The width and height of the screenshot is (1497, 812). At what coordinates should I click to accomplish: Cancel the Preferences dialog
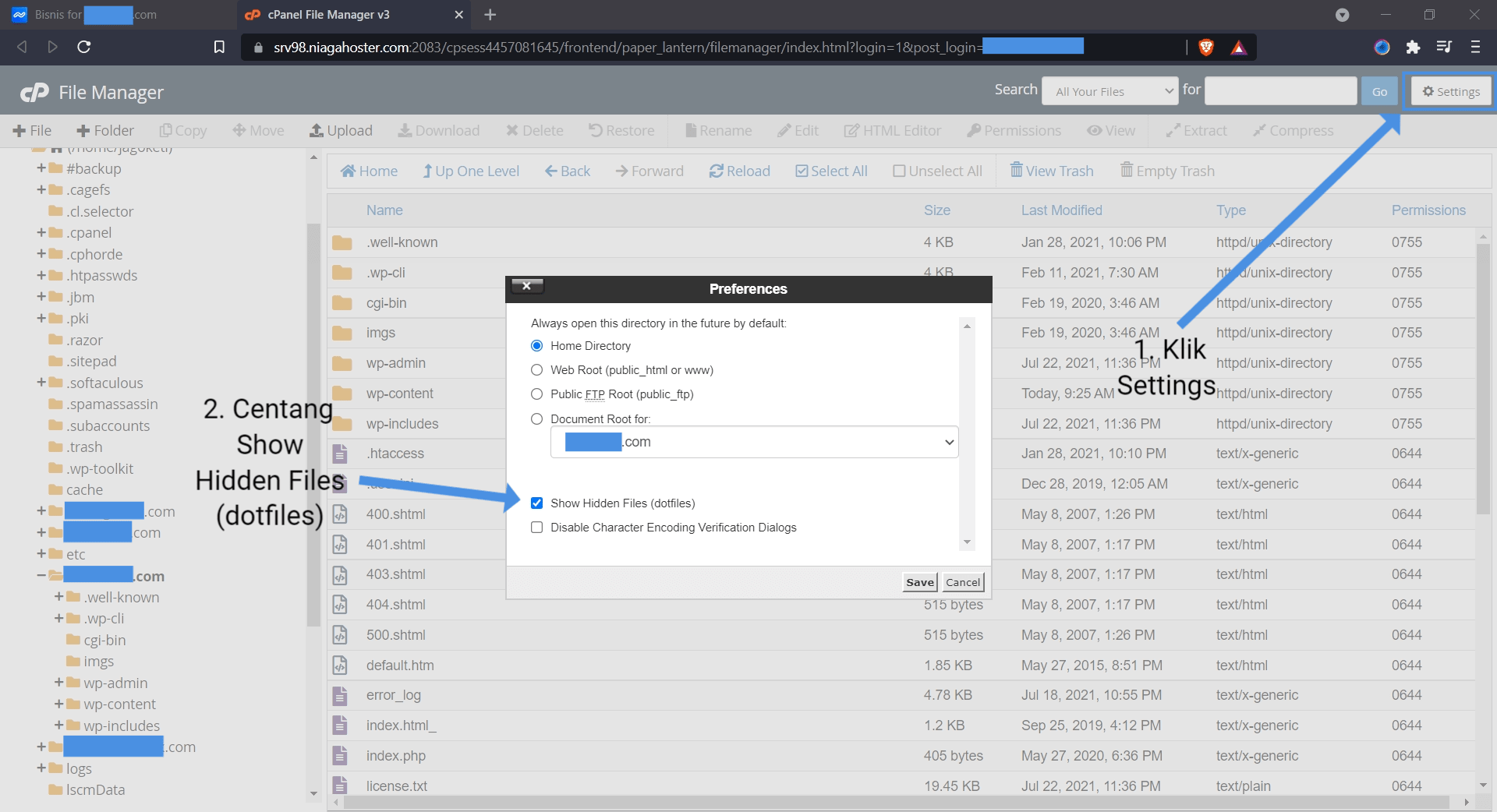click(962, 582)
